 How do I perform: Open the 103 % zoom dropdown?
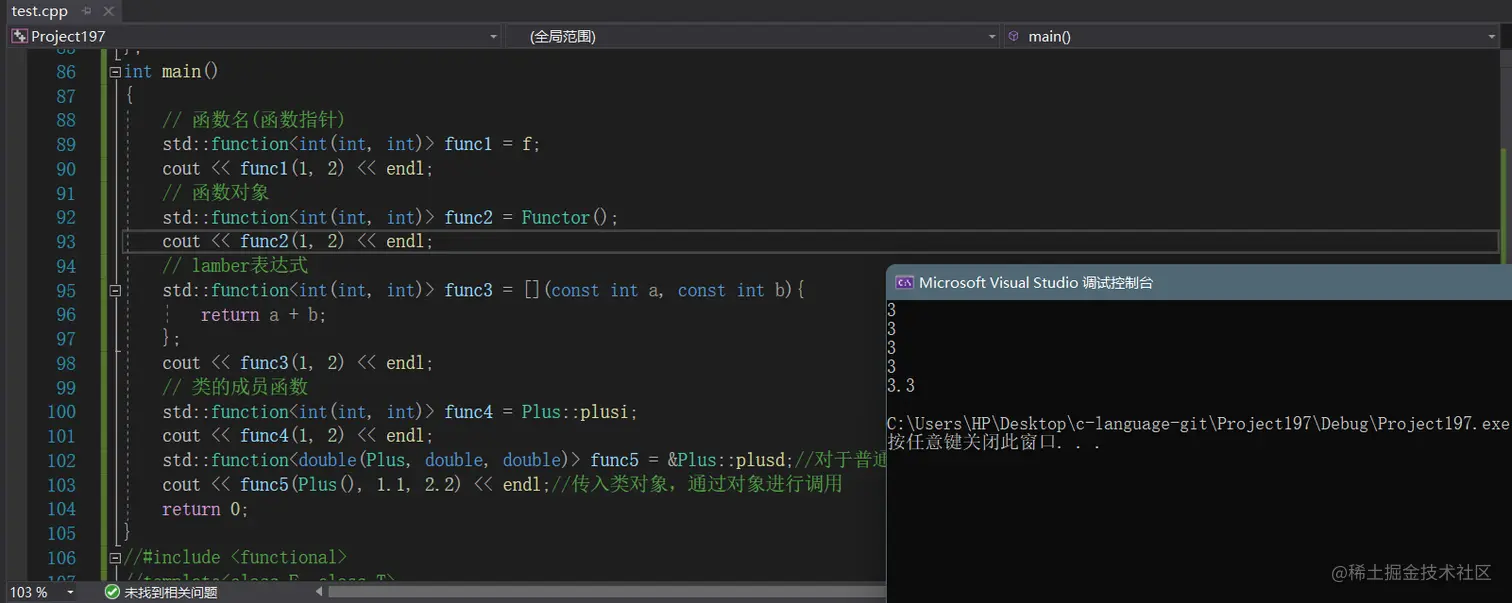coord(70,592)
